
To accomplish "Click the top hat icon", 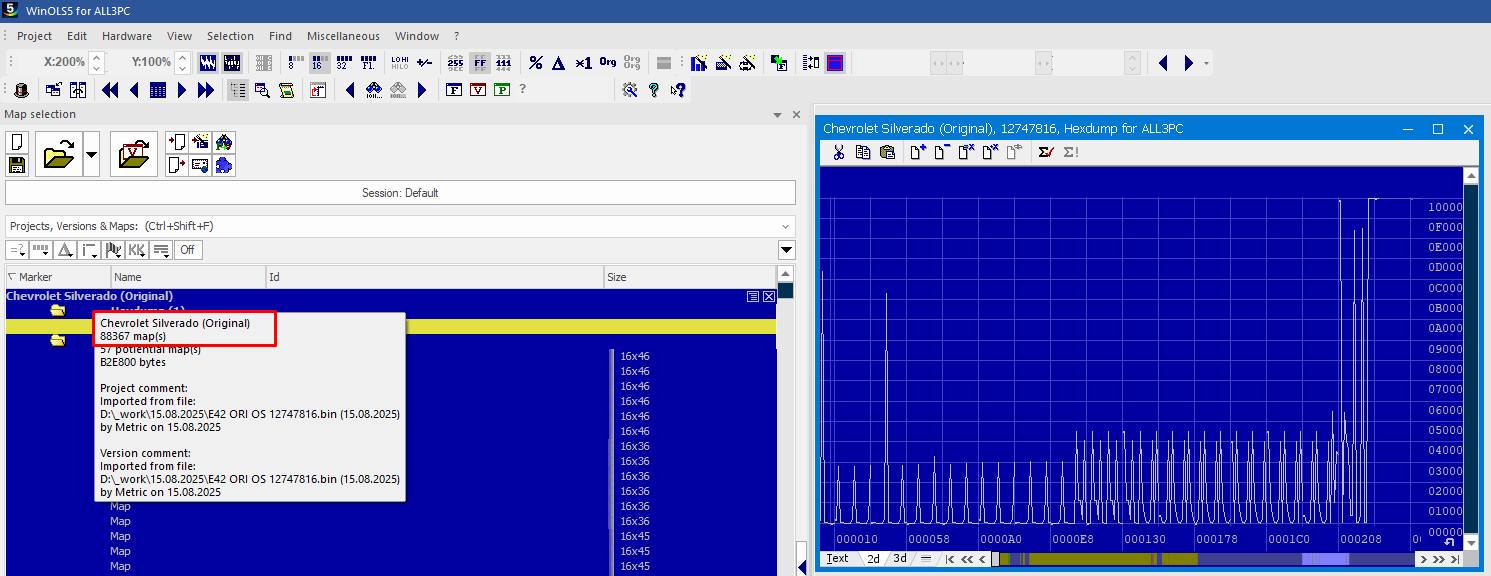I will click(21, 90).
